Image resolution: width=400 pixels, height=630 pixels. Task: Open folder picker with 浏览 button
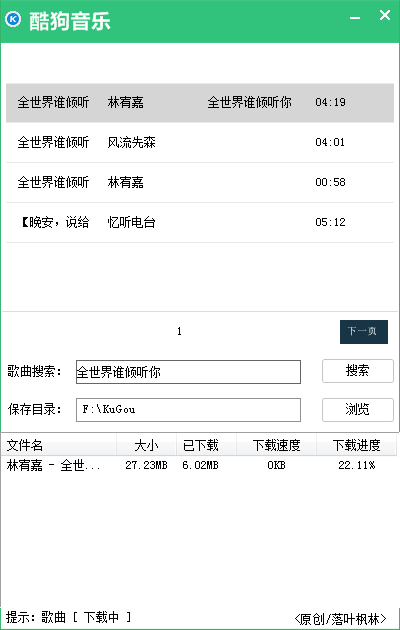(357, 410)
